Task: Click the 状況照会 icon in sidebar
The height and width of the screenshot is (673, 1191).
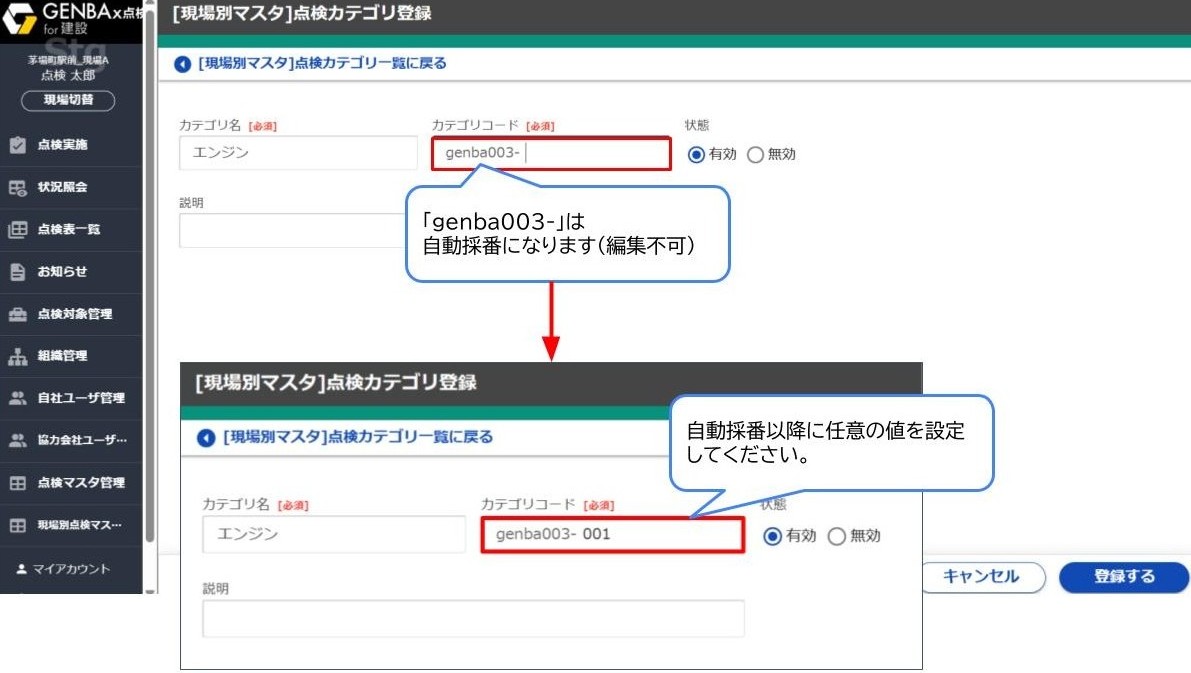Action: [x=17, y=187]
